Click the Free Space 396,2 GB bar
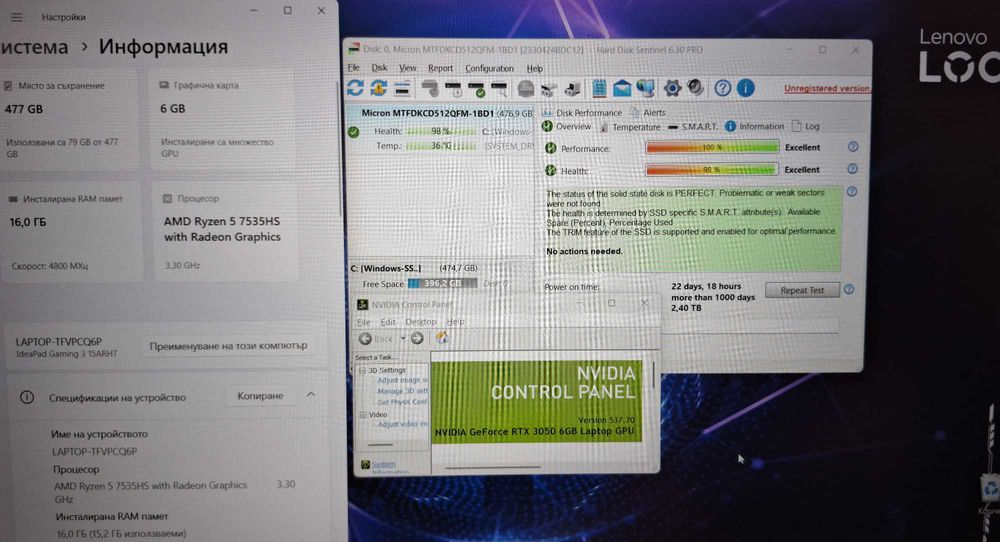 pyautogui.click(x=442, y=283)
